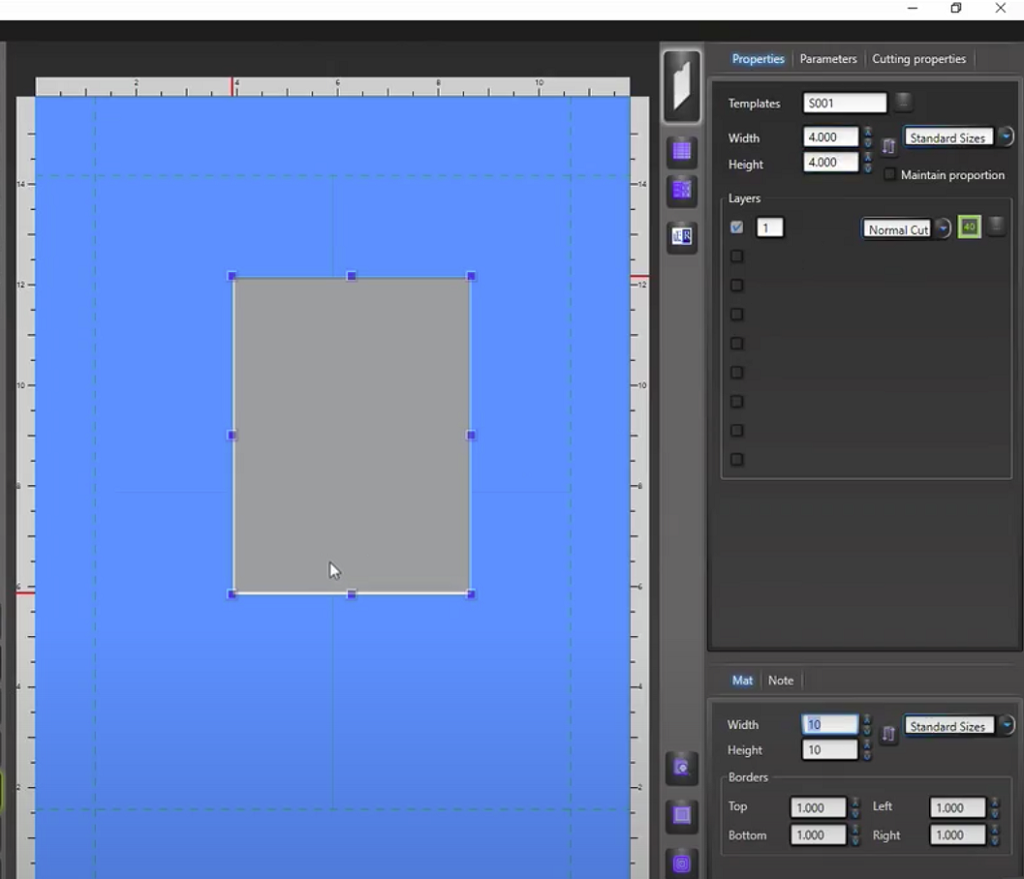Expand the Normal Cut dropdown
The image size is (1024, 879).
coord(942,229)
